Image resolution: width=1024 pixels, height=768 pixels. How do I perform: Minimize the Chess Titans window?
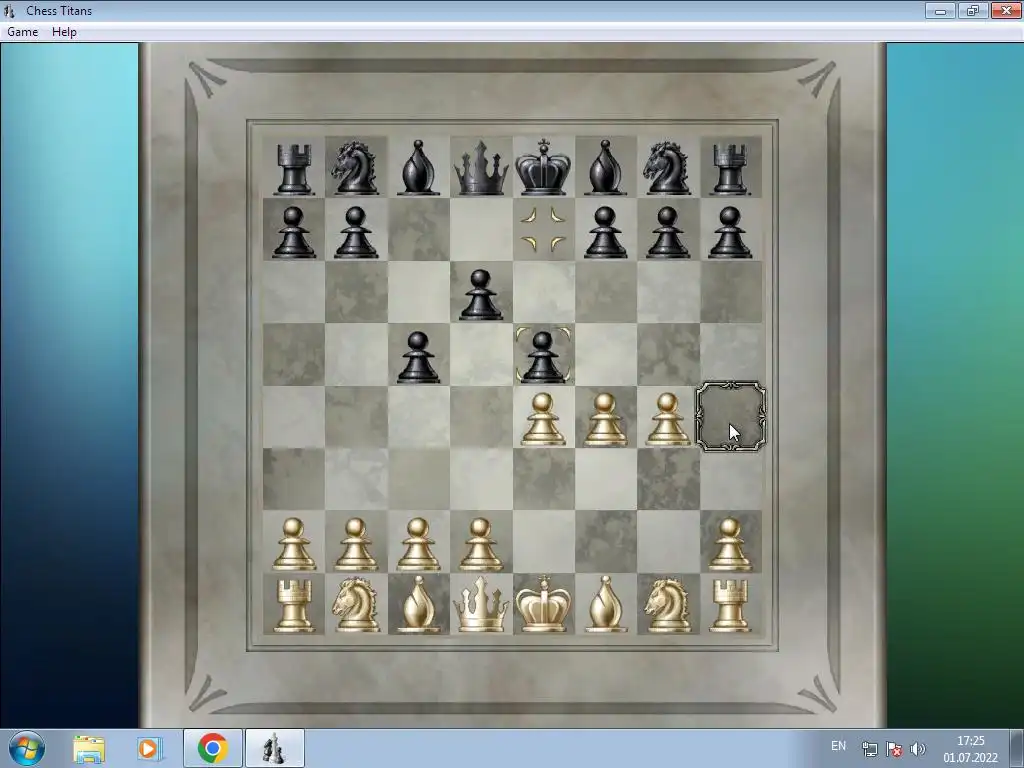click(940, 10)
